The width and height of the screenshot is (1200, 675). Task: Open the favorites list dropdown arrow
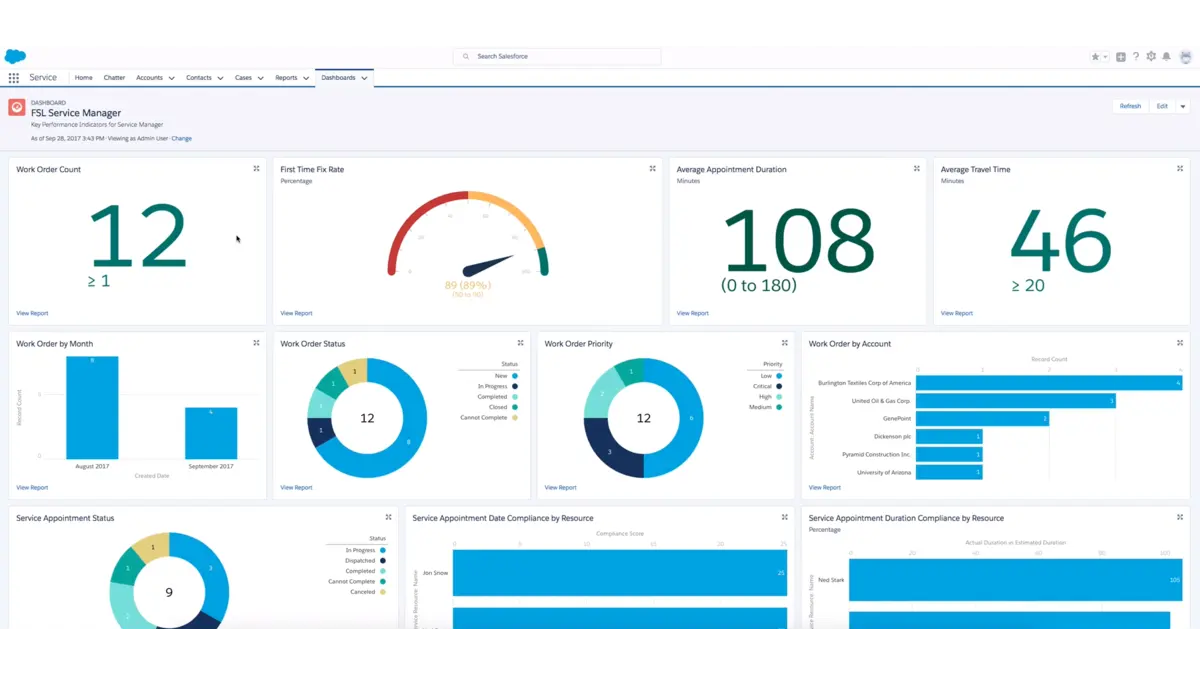[1105, 57]
